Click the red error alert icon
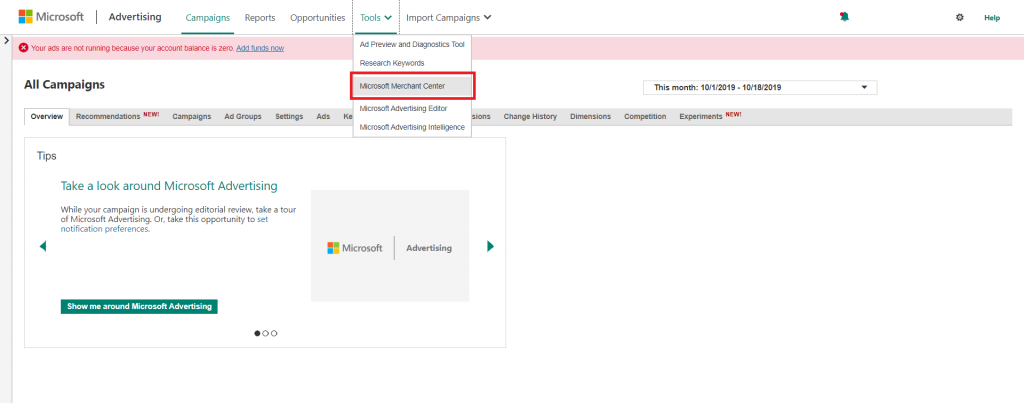Image resolution: width=1024 pixels, height=403 pixels. 24,48
